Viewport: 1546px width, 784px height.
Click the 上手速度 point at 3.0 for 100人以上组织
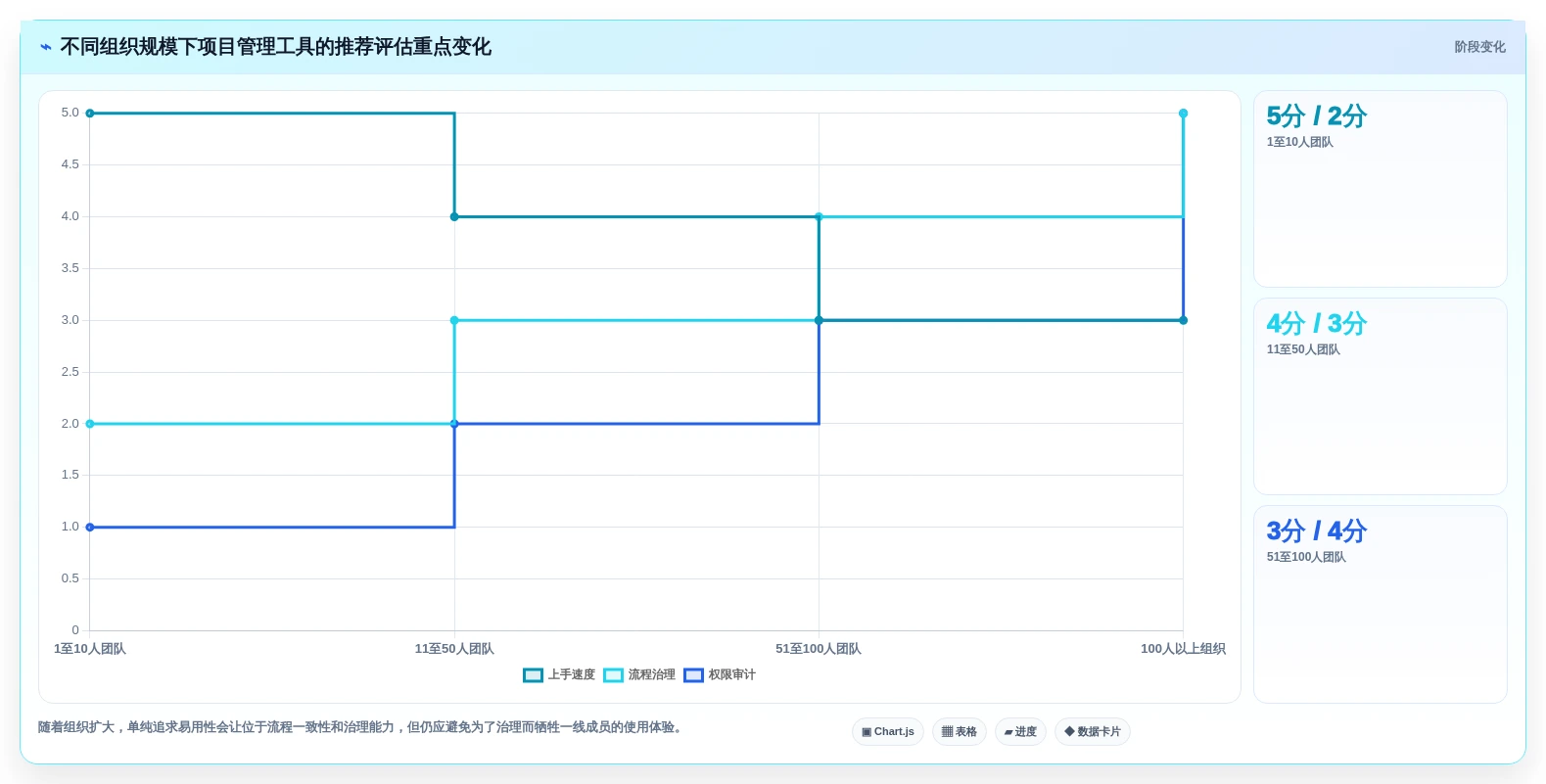(1183, 320)
